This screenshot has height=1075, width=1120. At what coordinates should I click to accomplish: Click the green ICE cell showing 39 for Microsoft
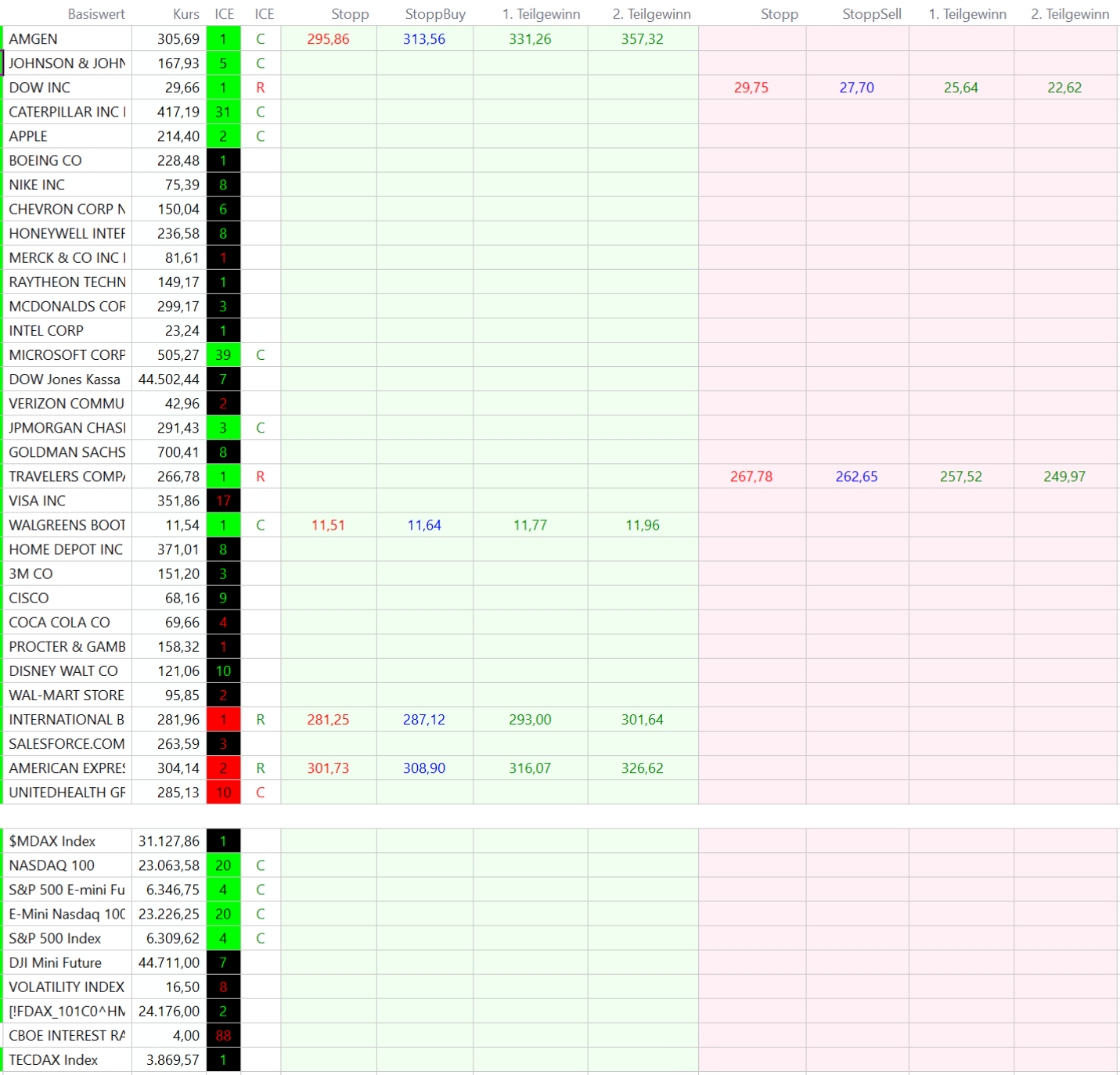point(223,355)
